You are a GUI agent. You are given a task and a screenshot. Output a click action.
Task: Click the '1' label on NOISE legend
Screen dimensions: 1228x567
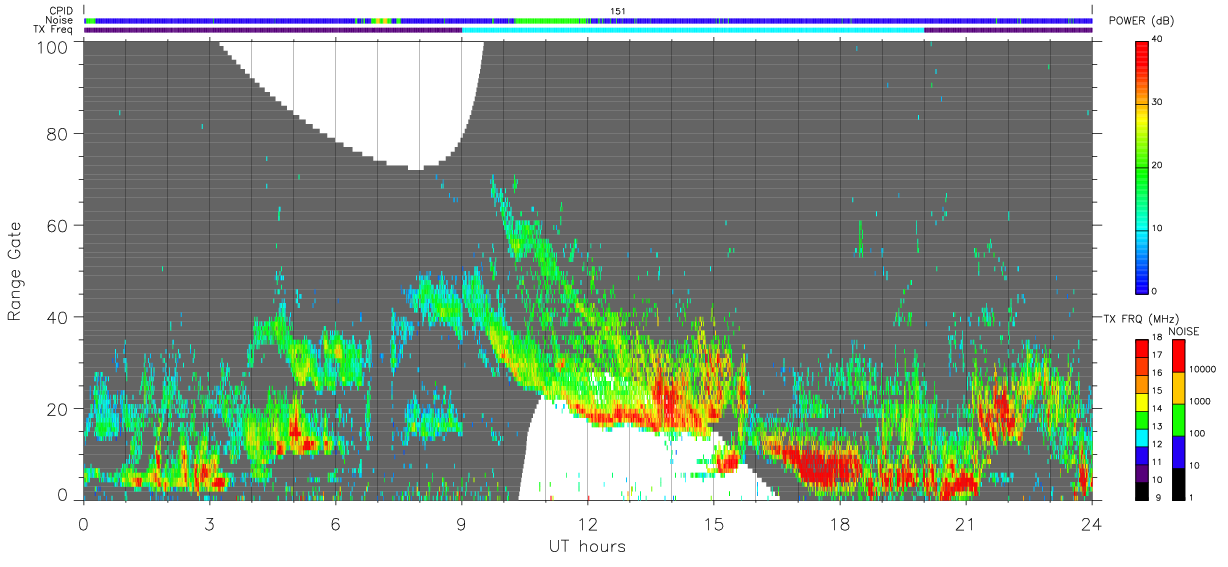point(1193,497)
